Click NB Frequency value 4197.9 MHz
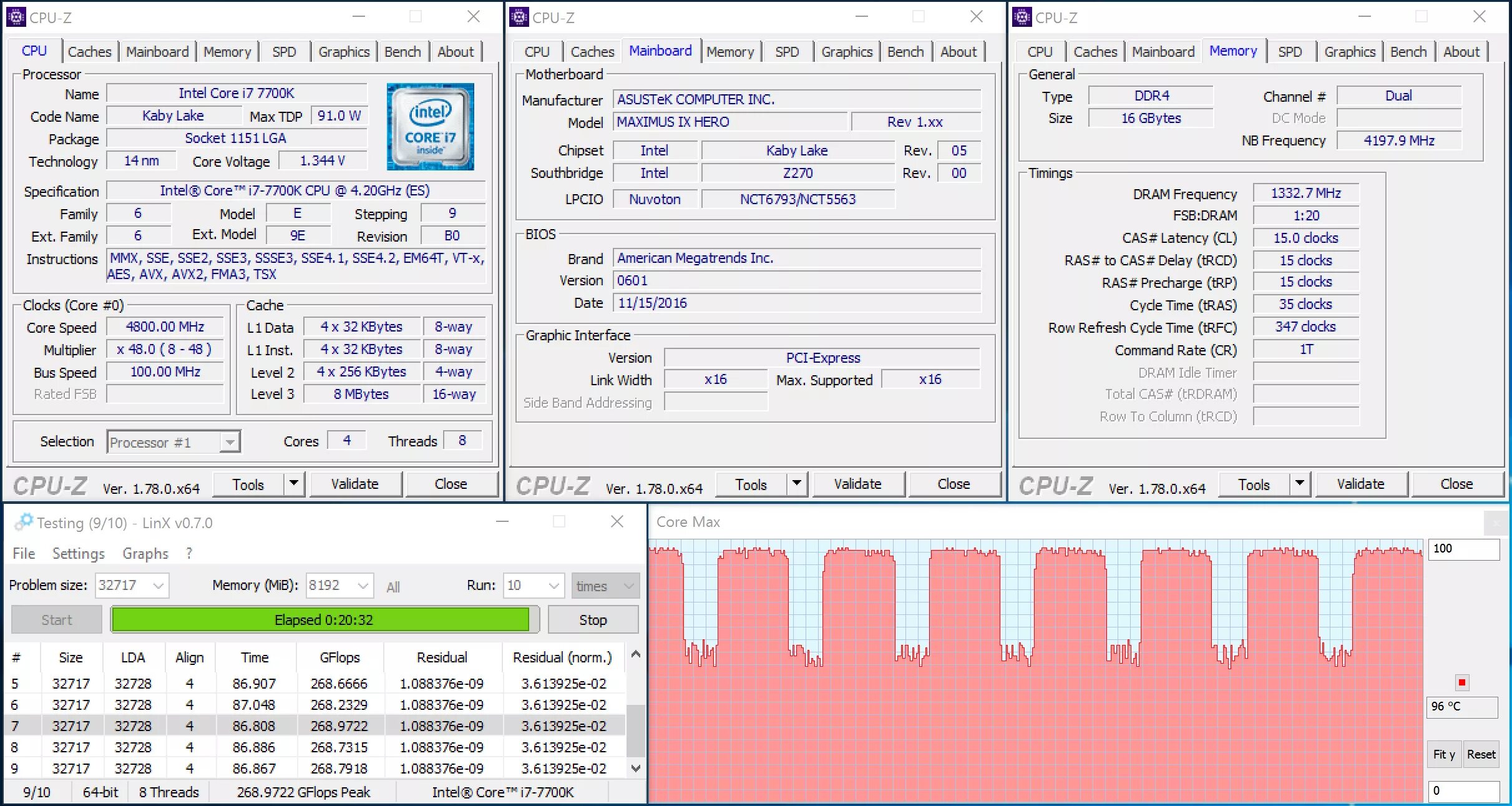The width and height of the screenshot is (1512, 806). click(1399, 141)
